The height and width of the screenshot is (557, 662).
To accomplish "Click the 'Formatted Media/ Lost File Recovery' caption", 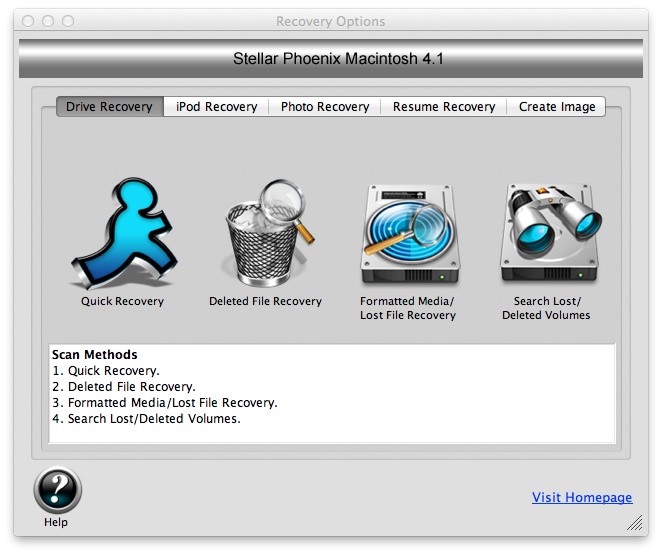I will click(407, 308).
